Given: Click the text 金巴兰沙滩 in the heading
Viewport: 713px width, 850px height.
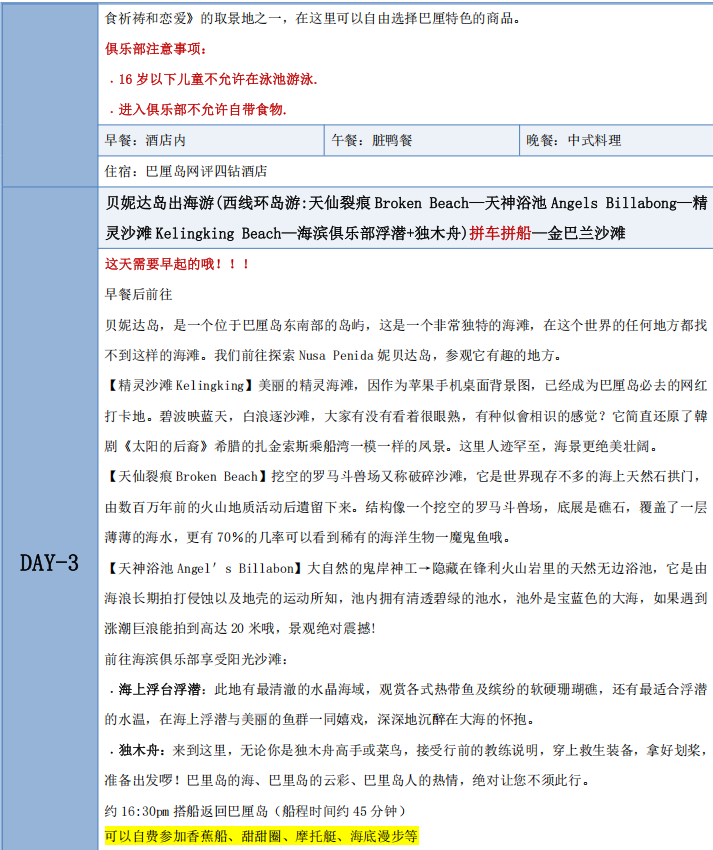Looking at the screenshot, I should point(587,233).
